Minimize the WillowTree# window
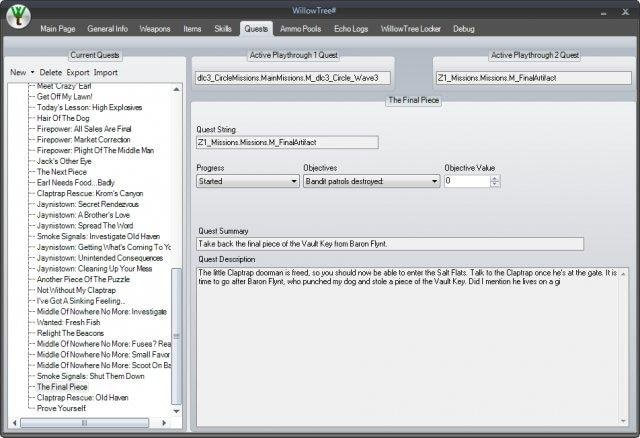Viewport: 640px width, 438px height. tap(603, 12)
